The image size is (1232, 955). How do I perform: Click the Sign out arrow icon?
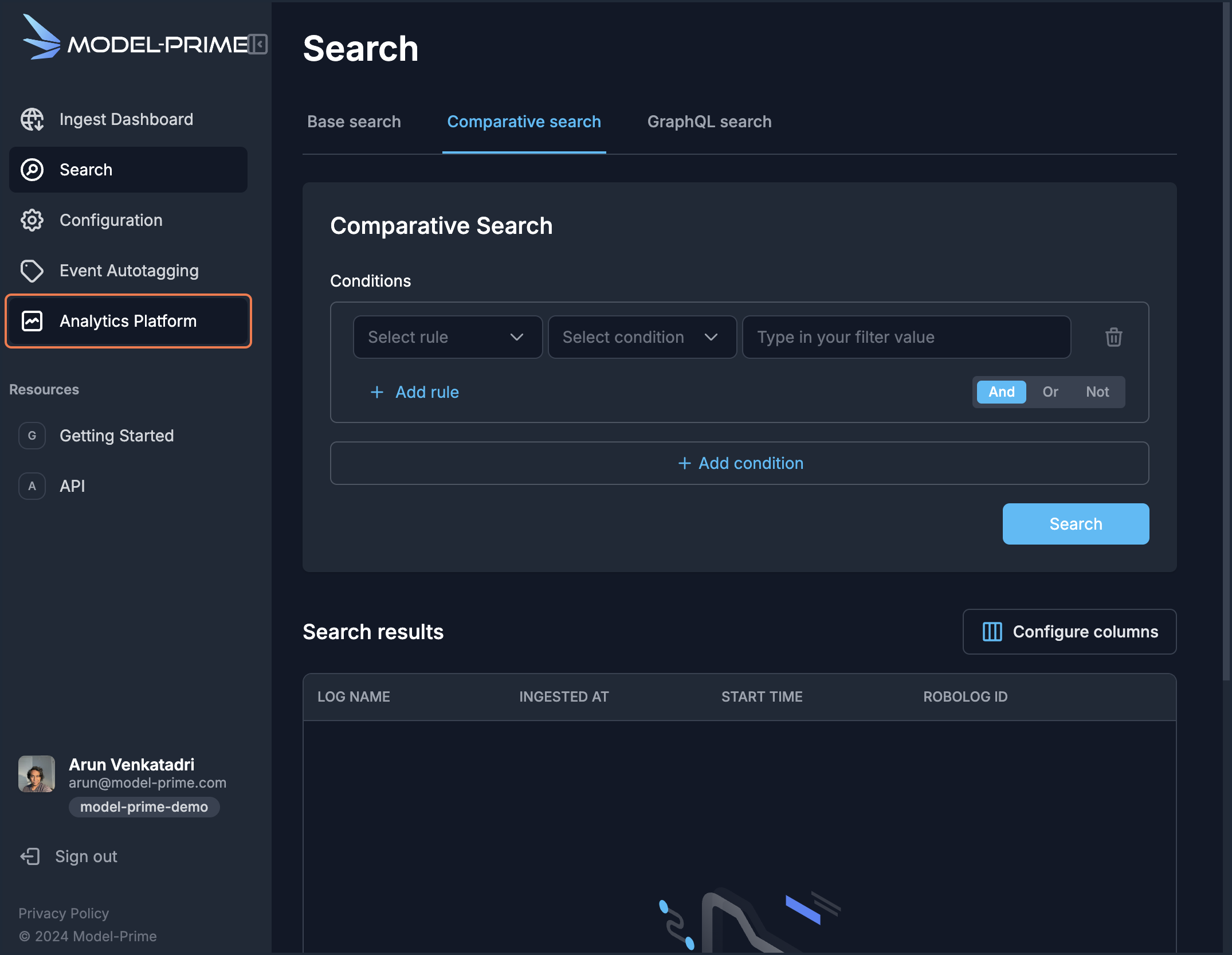point(30,856)
